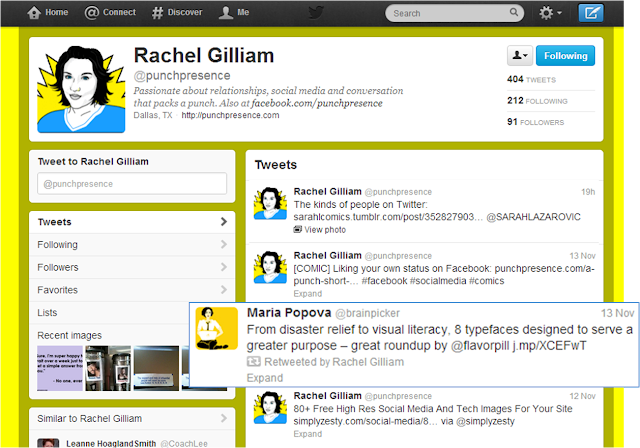
Task: Open the Me profile tab
Action: click(234, 13)
